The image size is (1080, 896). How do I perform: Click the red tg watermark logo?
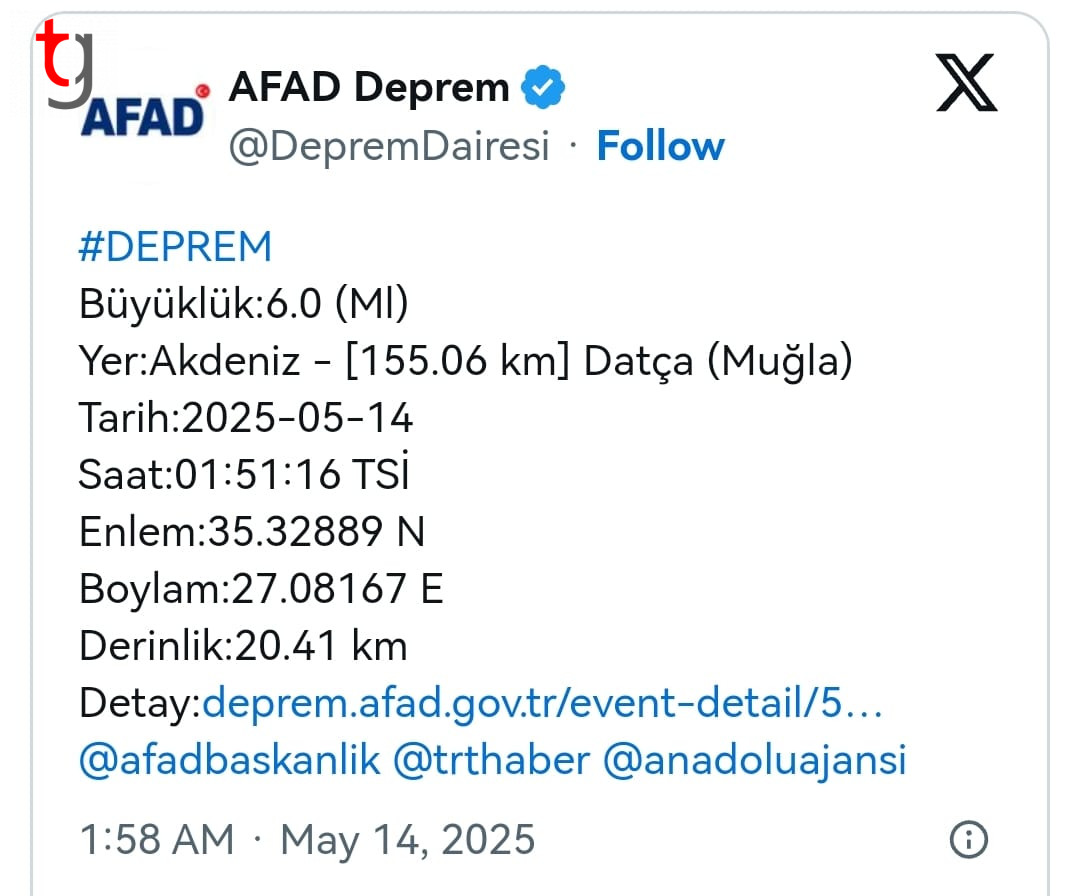click(65, 63)
